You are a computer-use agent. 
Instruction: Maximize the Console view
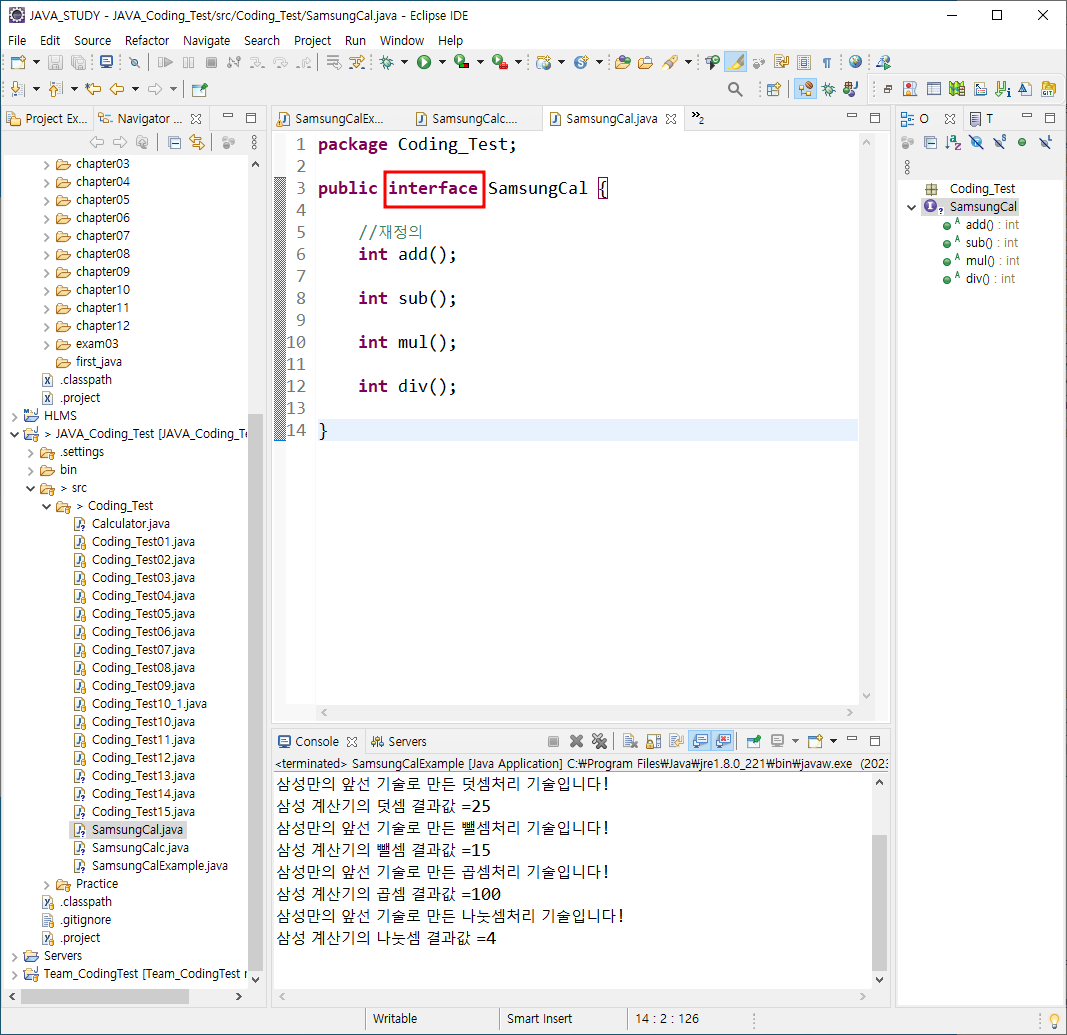pos(875,740)
